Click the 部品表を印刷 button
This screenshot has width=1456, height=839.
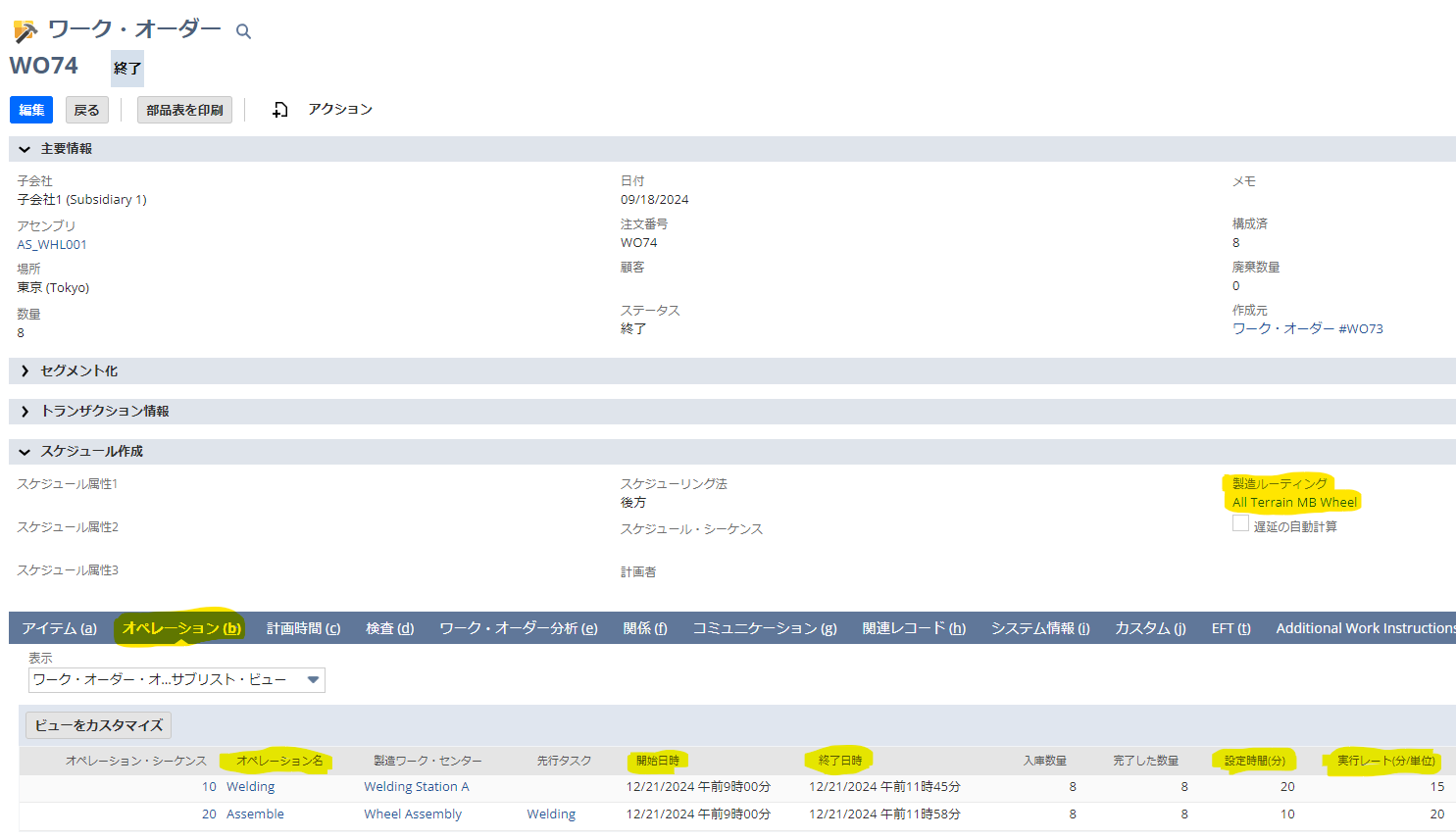point(184,110)
